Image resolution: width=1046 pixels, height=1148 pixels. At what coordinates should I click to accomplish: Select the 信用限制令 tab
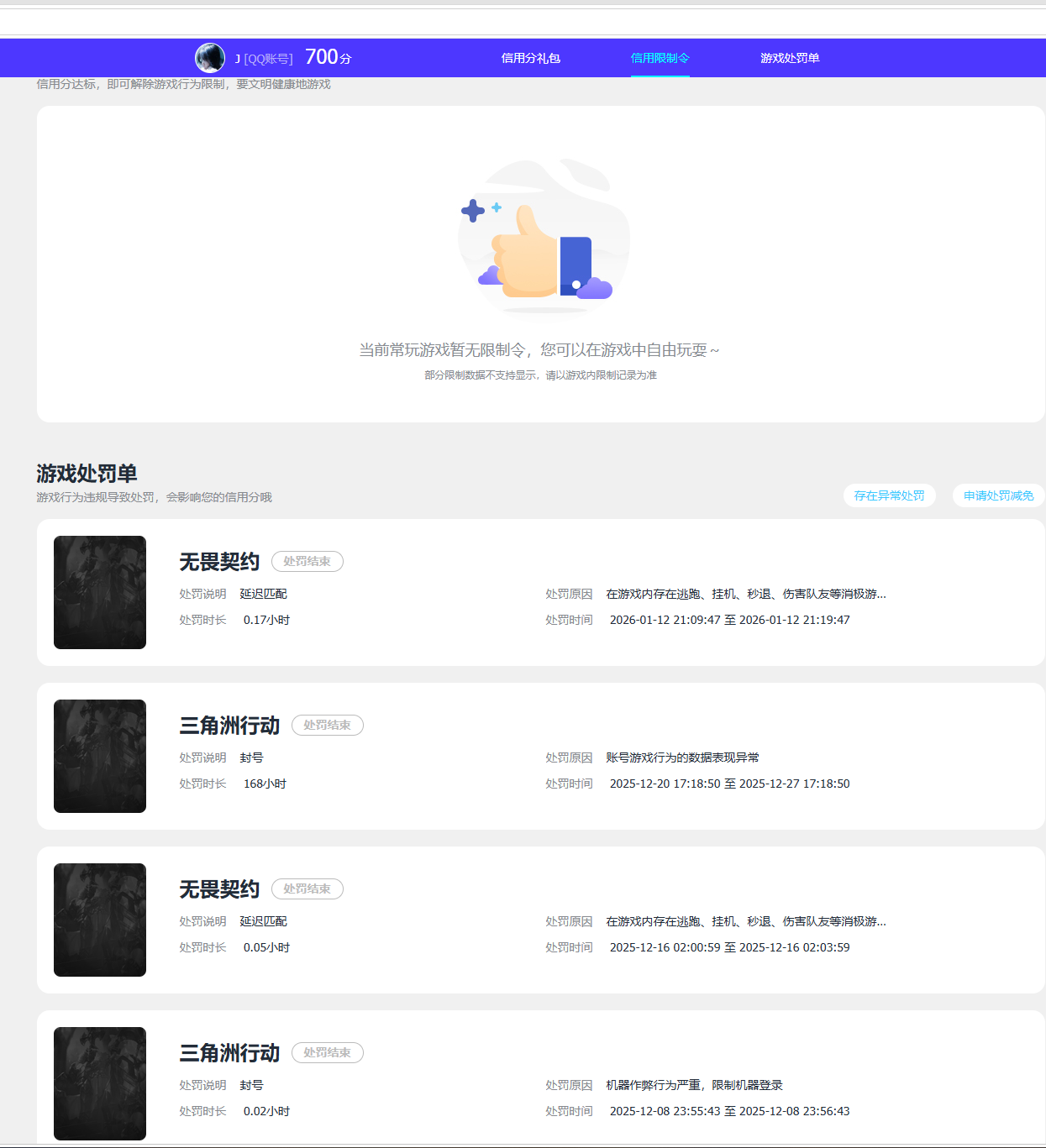tap(660, 58)
